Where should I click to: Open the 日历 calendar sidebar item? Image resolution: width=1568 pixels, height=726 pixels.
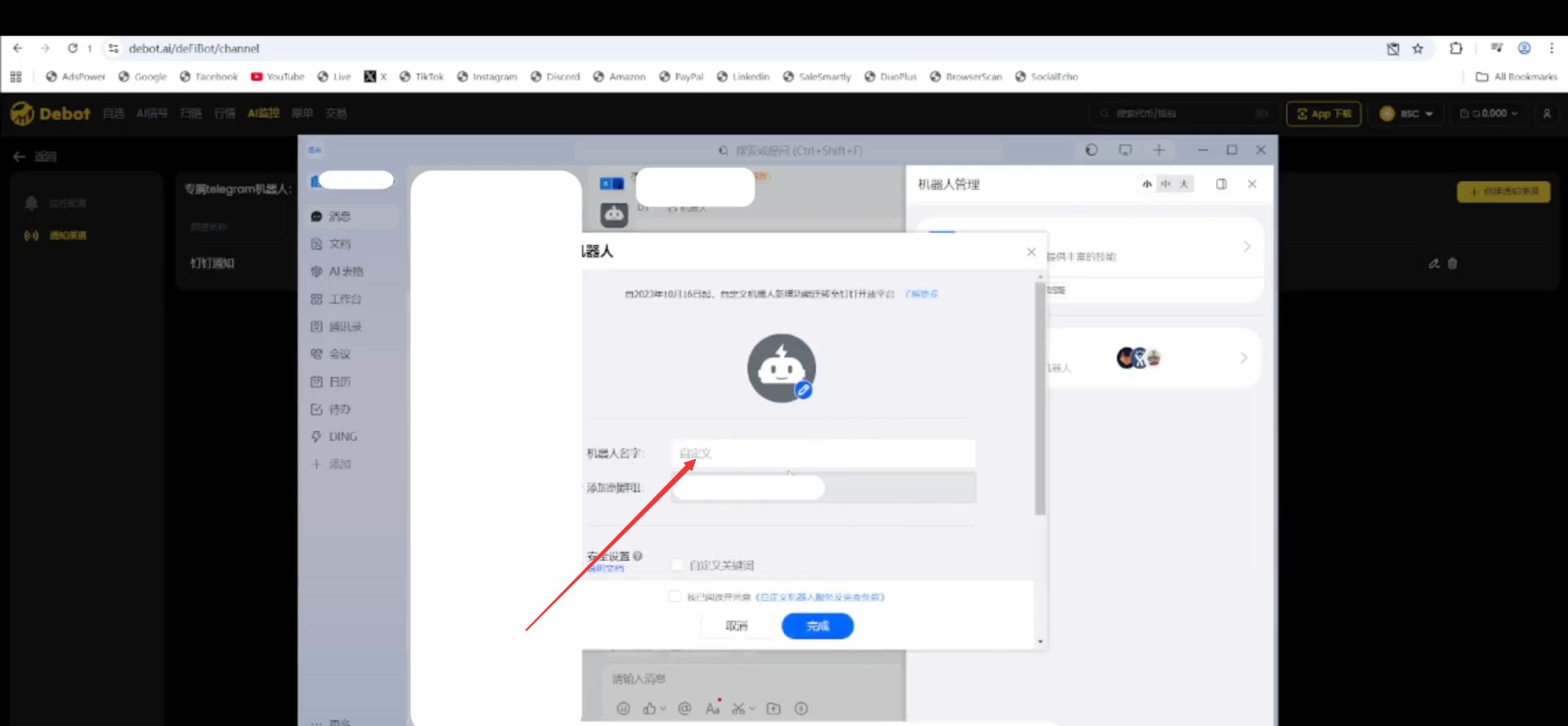coord(339,381)
